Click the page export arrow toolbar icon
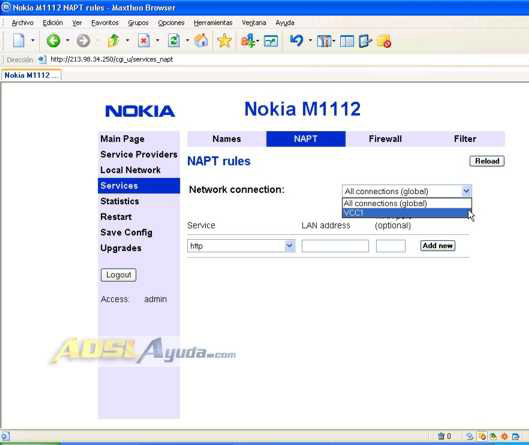The image size is (529, 445). (x=365, y=41)
